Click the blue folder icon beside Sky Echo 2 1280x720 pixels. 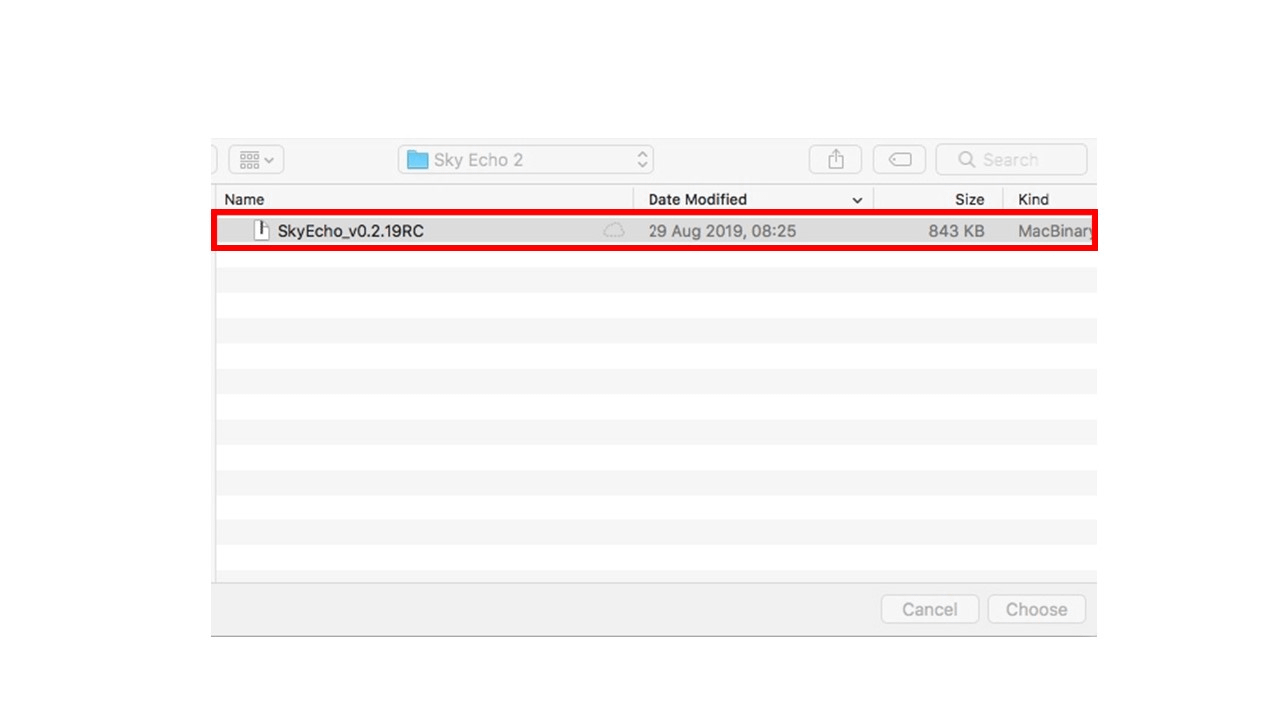point(417,160)
